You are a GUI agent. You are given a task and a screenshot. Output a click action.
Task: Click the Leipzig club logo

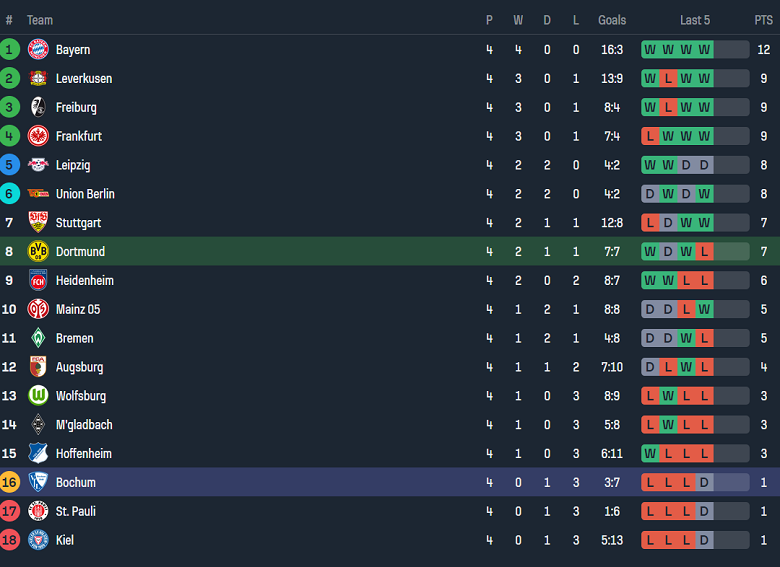(x=38, y=165)
